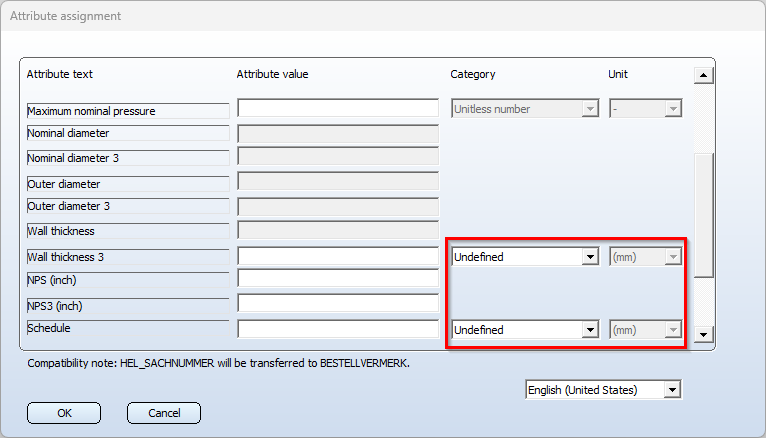Click the Cancel button

[x=164, y=413]
